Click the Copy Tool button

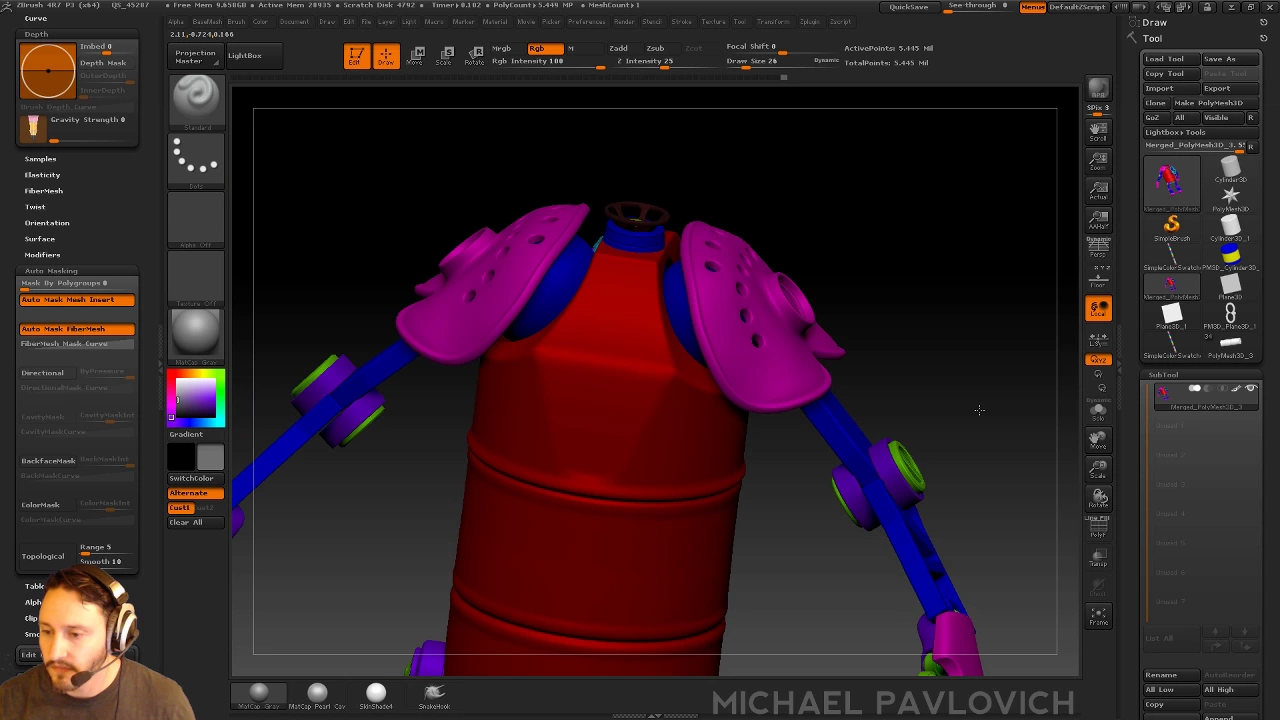(1170, 74)
